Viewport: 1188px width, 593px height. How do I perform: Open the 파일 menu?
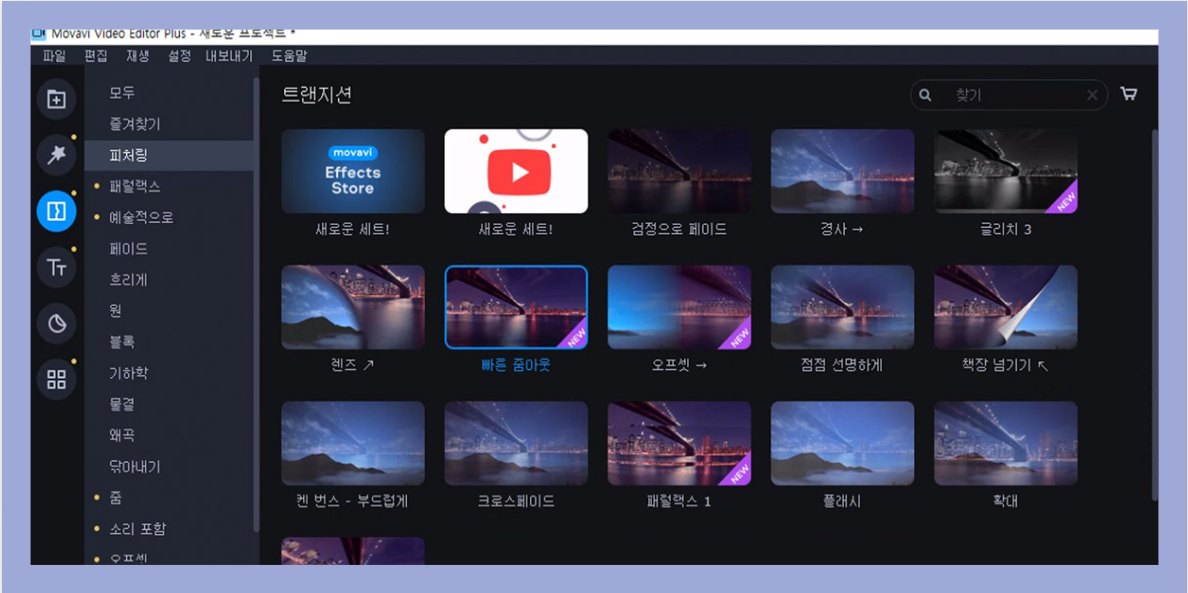[x=54, y=56]
